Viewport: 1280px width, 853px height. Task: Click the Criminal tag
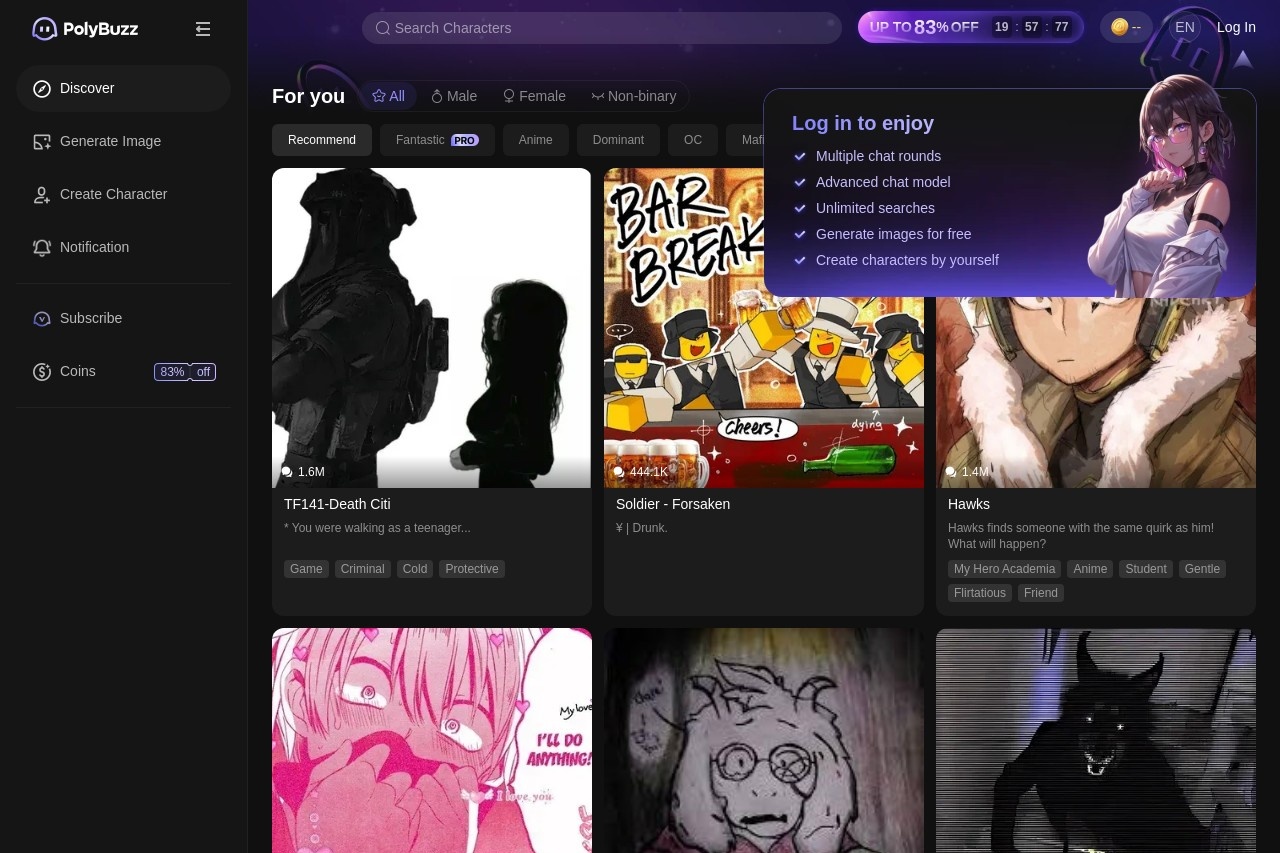point(363,569)
